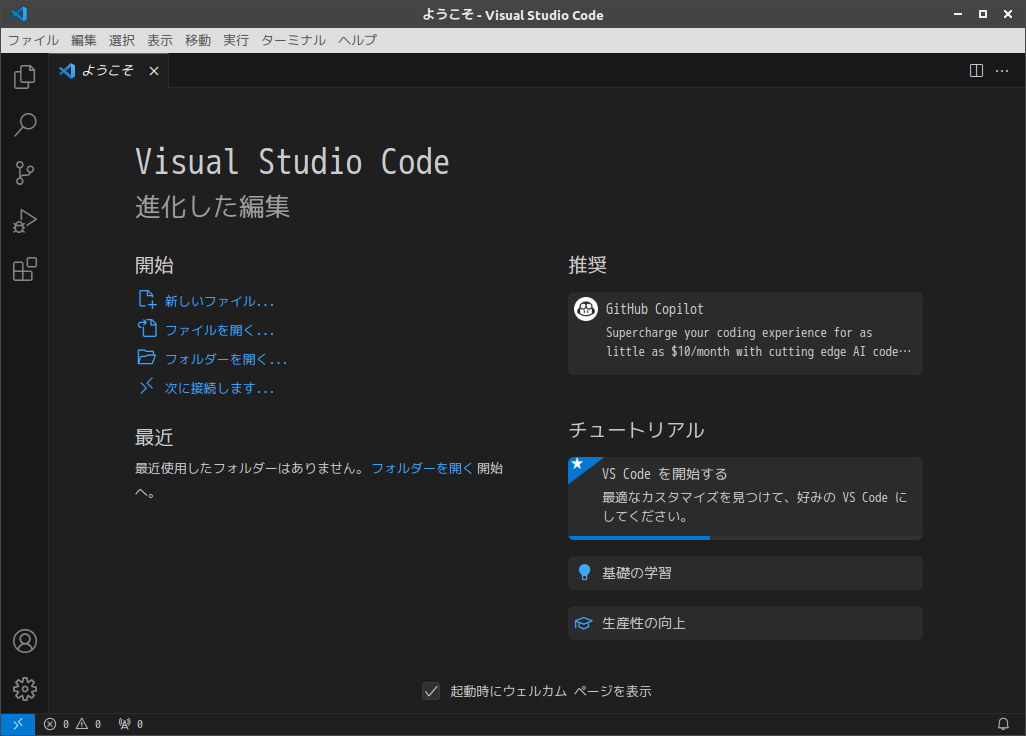The image size is (1026, 736).
Task: Click the folder icon beside フォルダーを開く
Action: [147, 357]
